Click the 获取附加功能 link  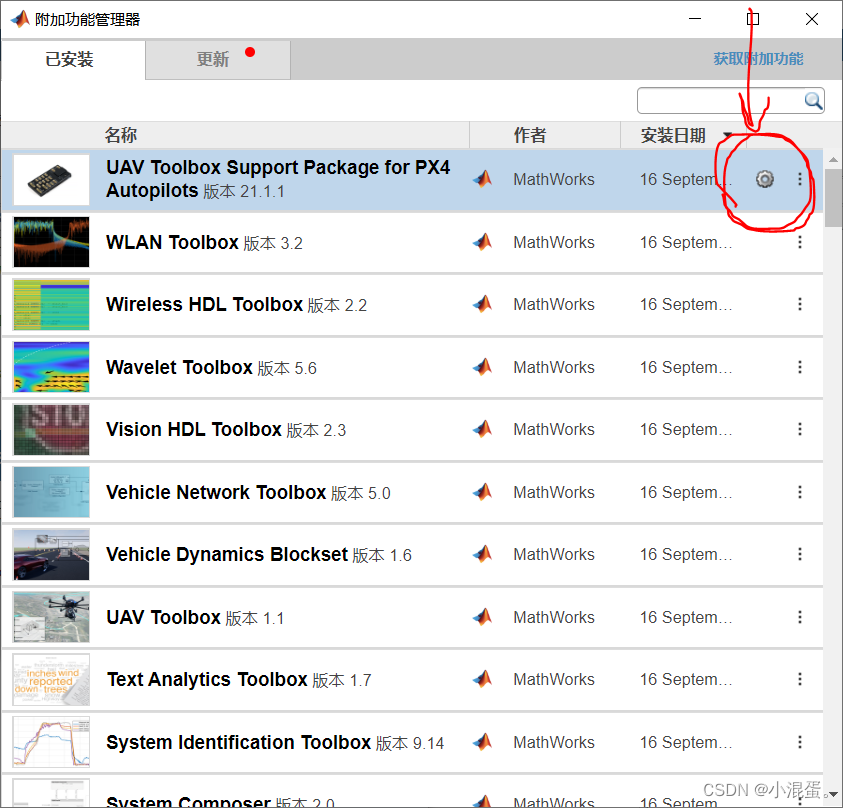(758, 59)
